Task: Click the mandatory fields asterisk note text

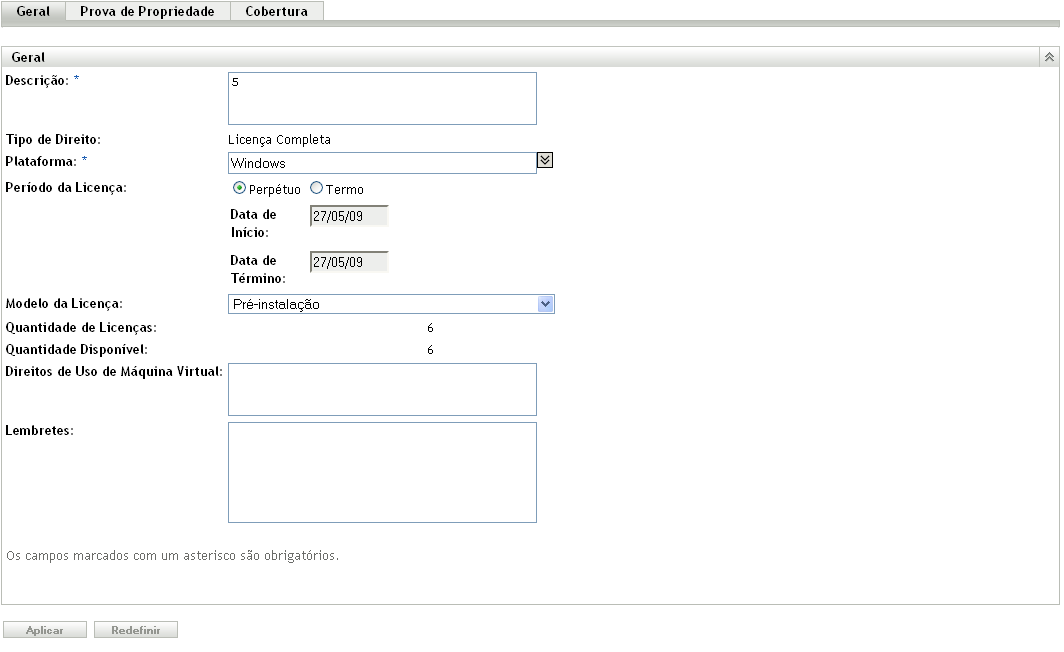Action: point(172,556)
